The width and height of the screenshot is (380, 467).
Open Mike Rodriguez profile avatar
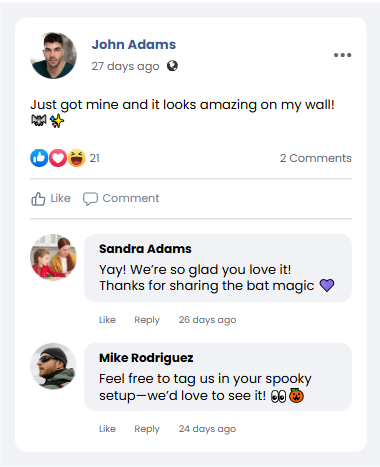tap(53, 366)
